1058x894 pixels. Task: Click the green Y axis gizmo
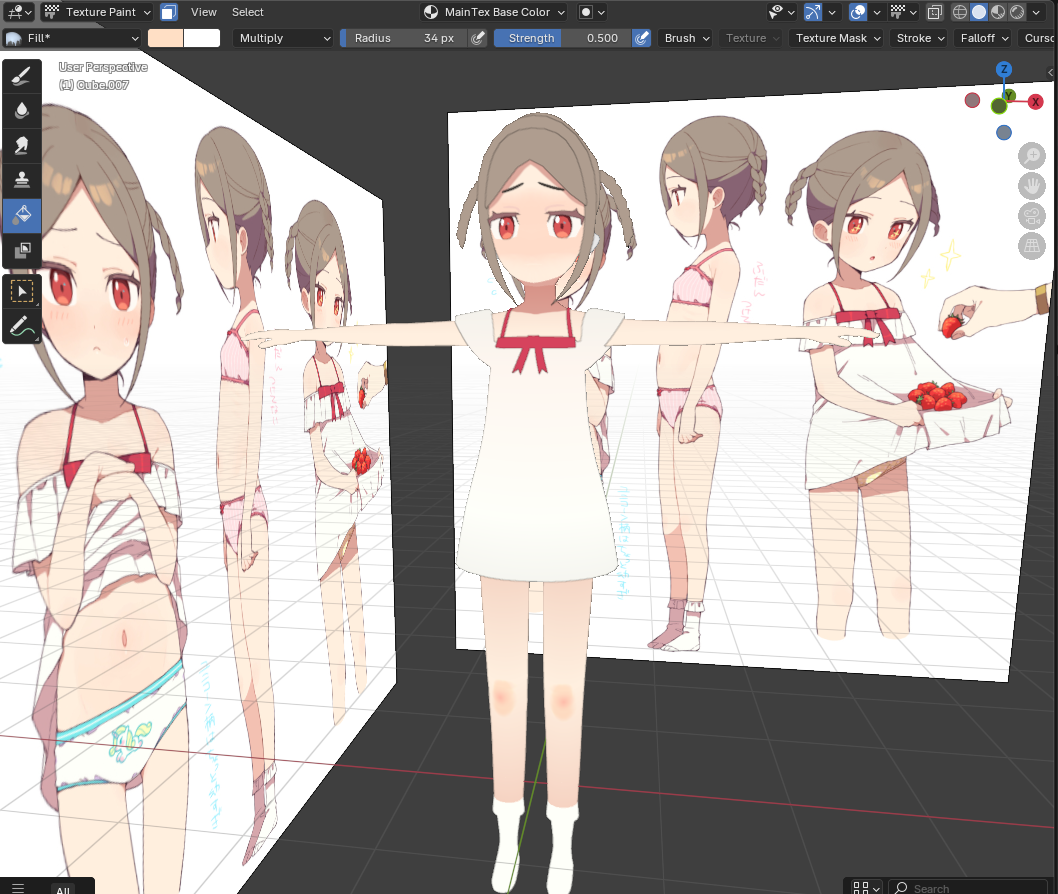pos(1008,96)
